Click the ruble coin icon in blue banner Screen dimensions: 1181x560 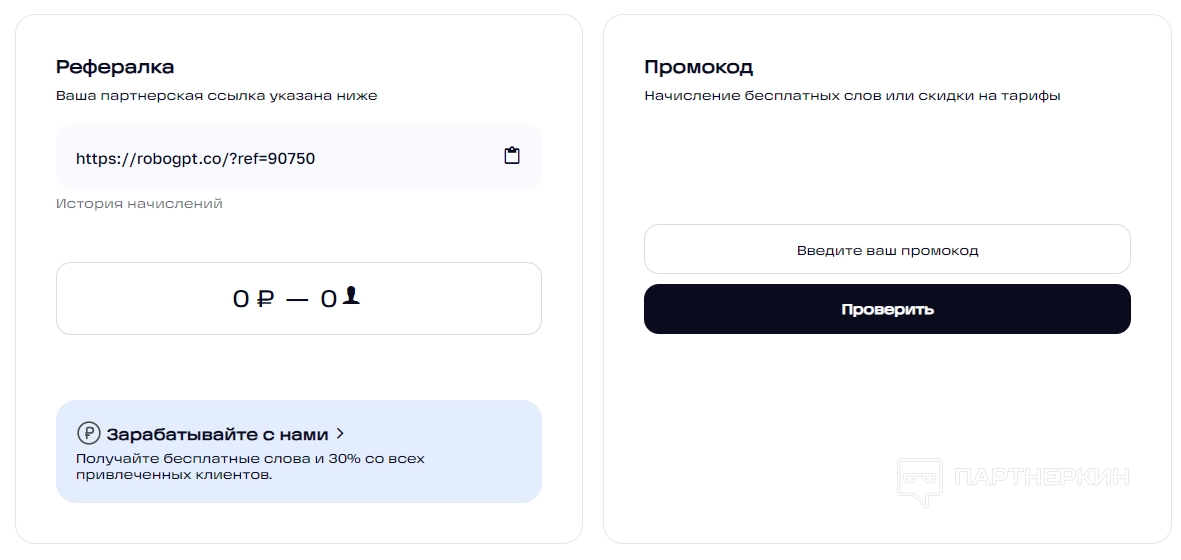click(89, 434)
